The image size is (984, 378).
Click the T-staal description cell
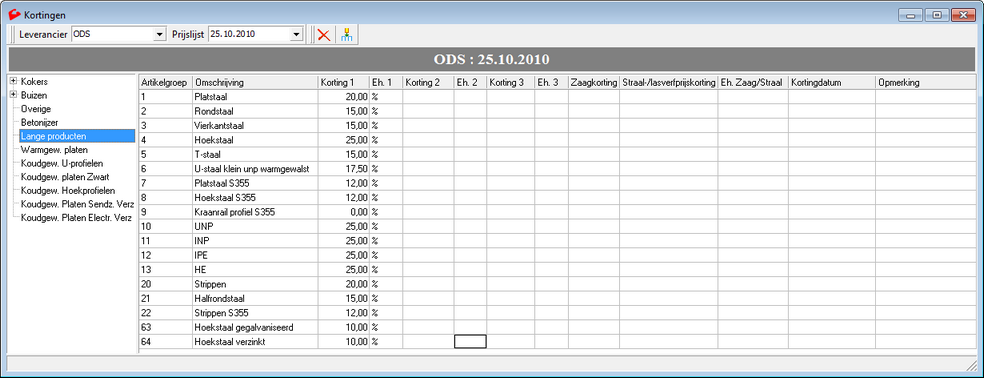coord(255,154)
